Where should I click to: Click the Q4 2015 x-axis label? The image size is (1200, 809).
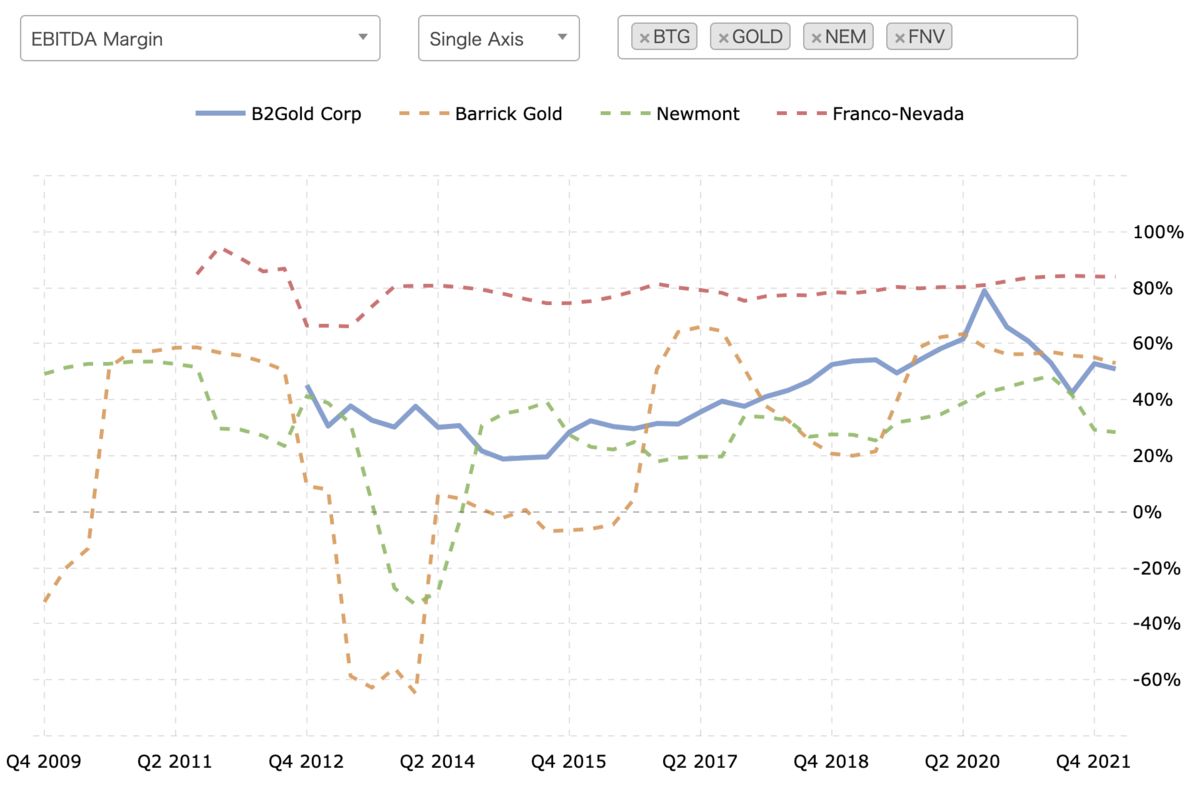tap(569, 761)
